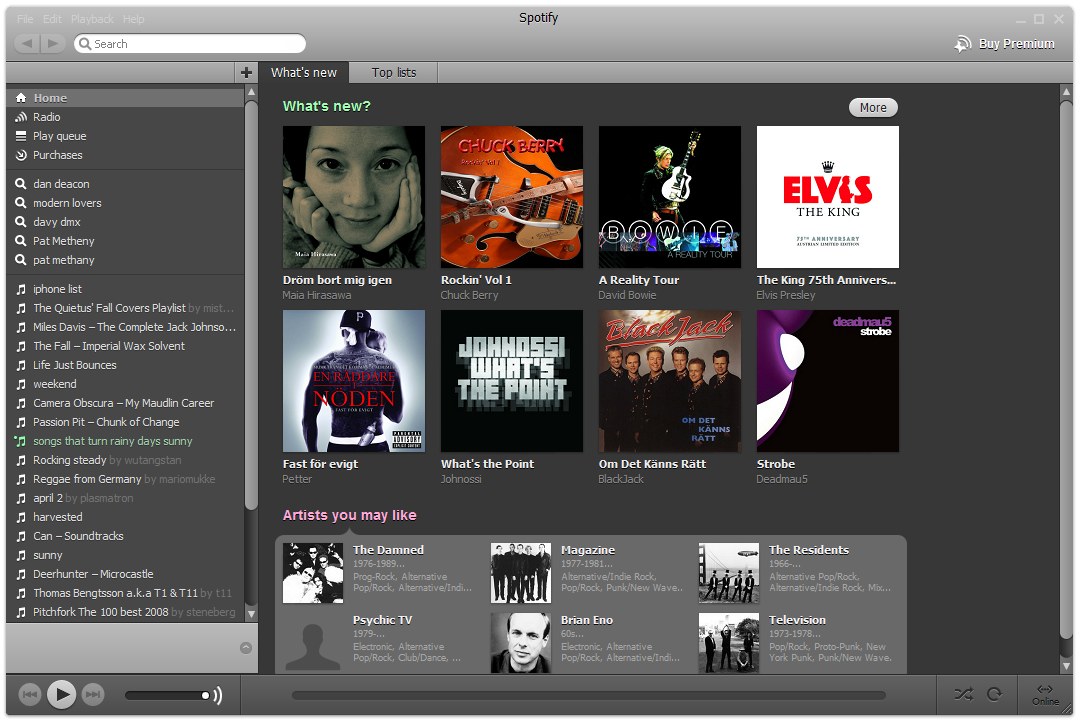
Task: Add new playlist with plus icon
Action: [246, 72]
